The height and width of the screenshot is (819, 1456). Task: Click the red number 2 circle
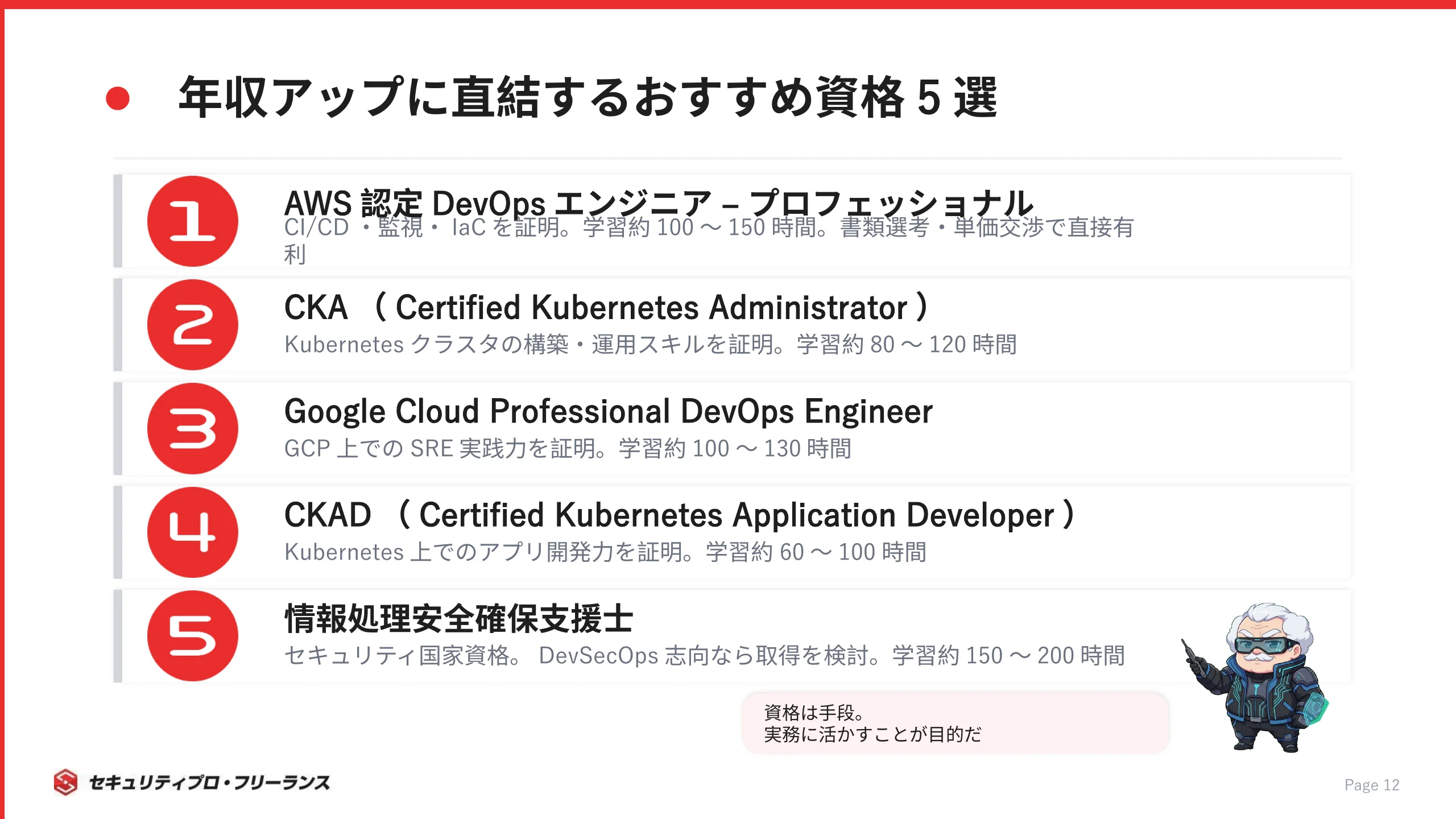pyautogui.click(x=192, y=325)
